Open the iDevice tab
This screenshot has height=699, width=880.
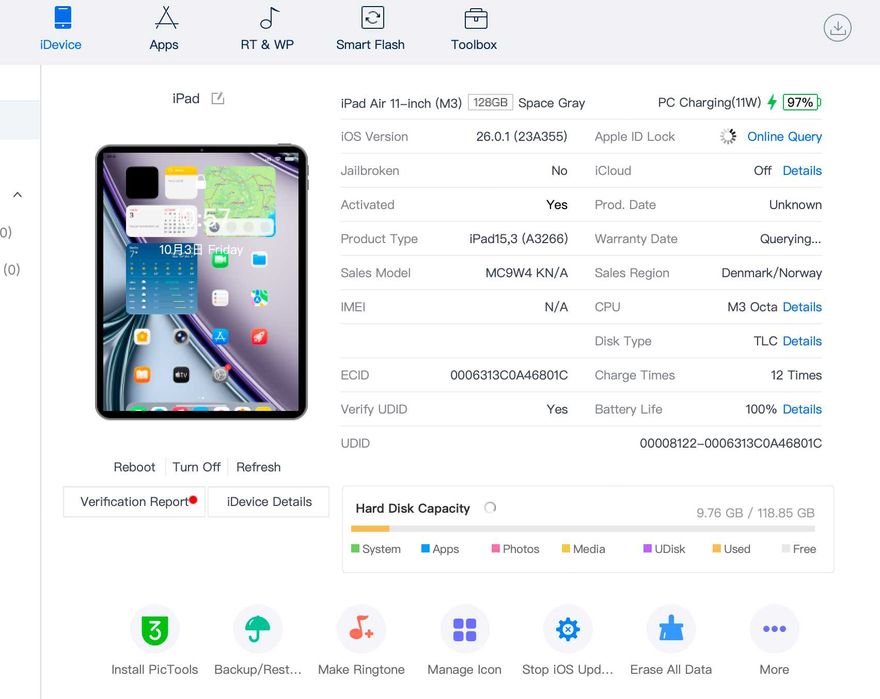click(61, 28)
